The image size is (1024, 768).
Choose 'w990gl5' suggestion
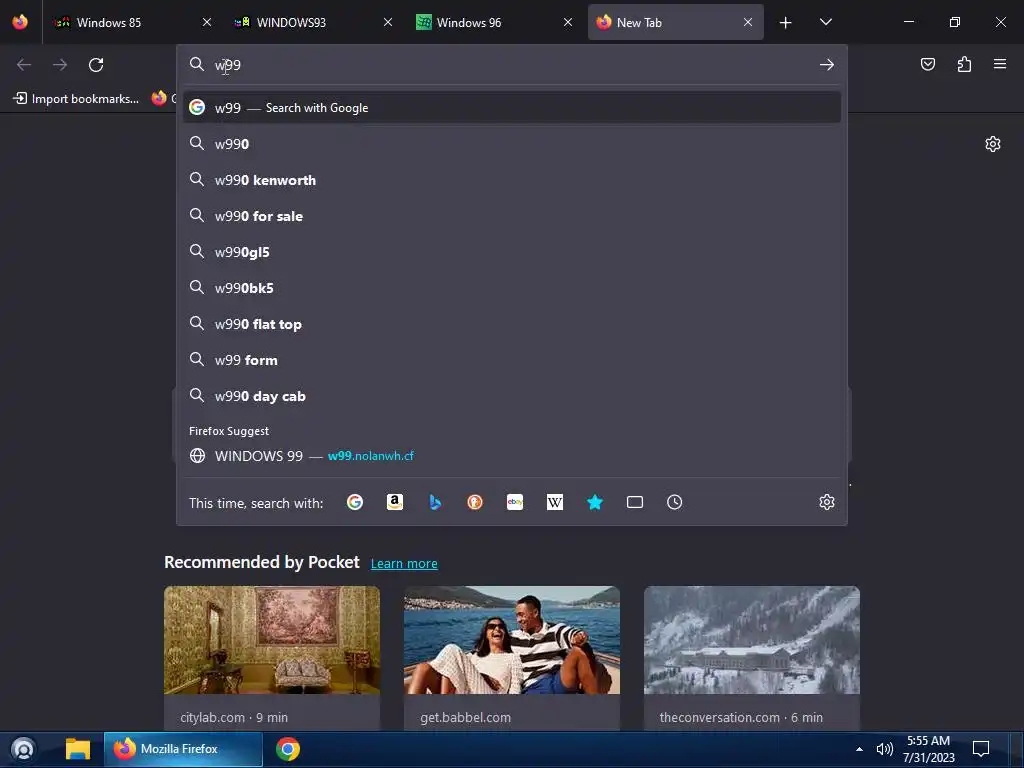[512, 251]
